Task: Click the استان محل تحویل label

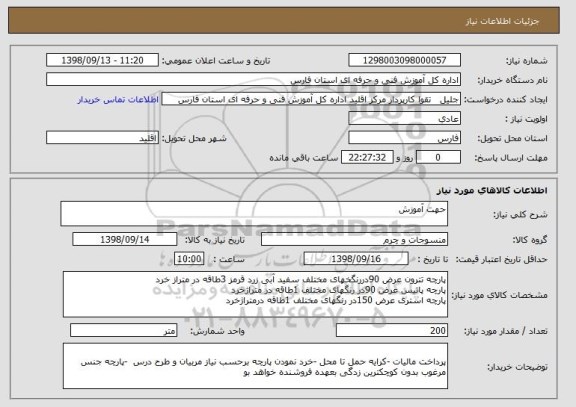Action: (x=512, y=138)
